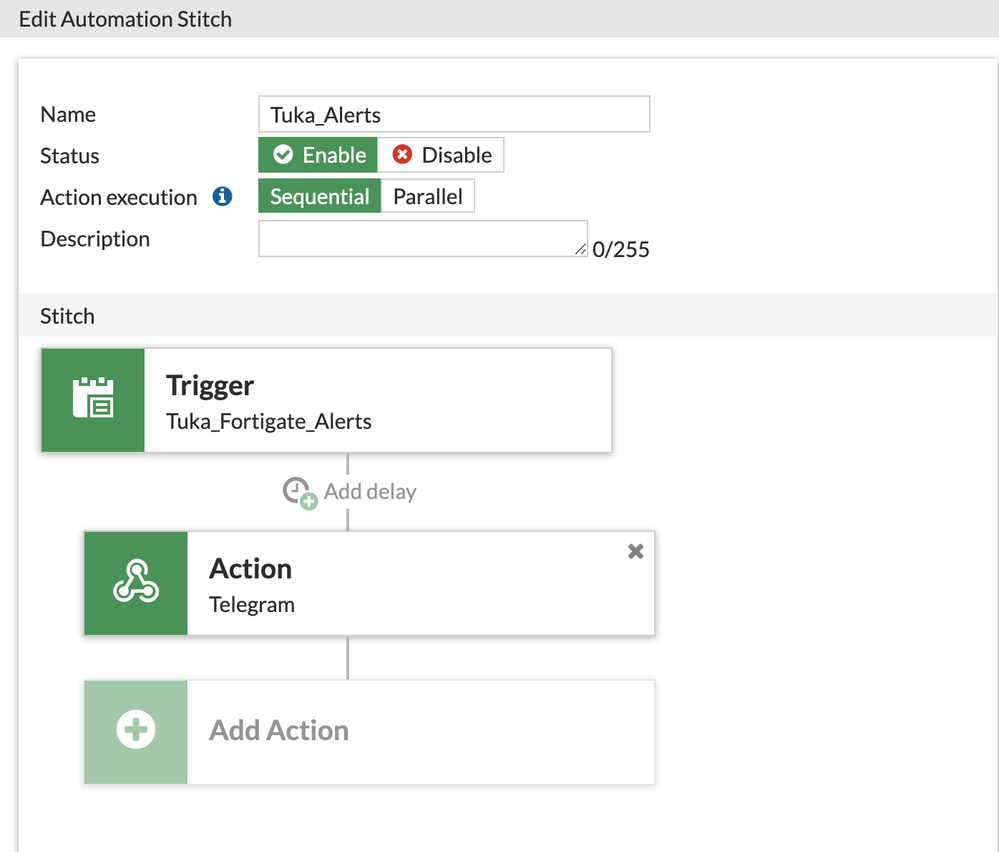Set Status to Disable
The height and width of the screenshot is (852, 999).
[442, 155]
